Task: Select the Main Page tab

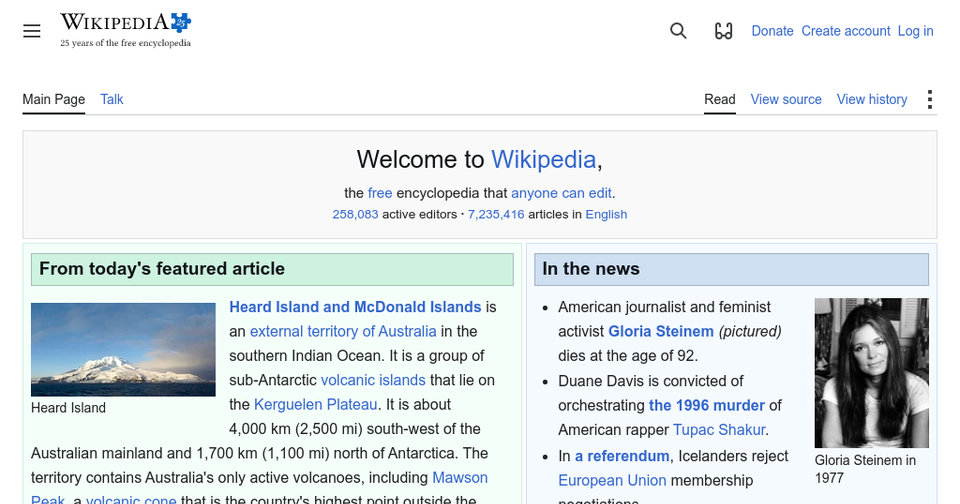Action: tap(54, 99)
